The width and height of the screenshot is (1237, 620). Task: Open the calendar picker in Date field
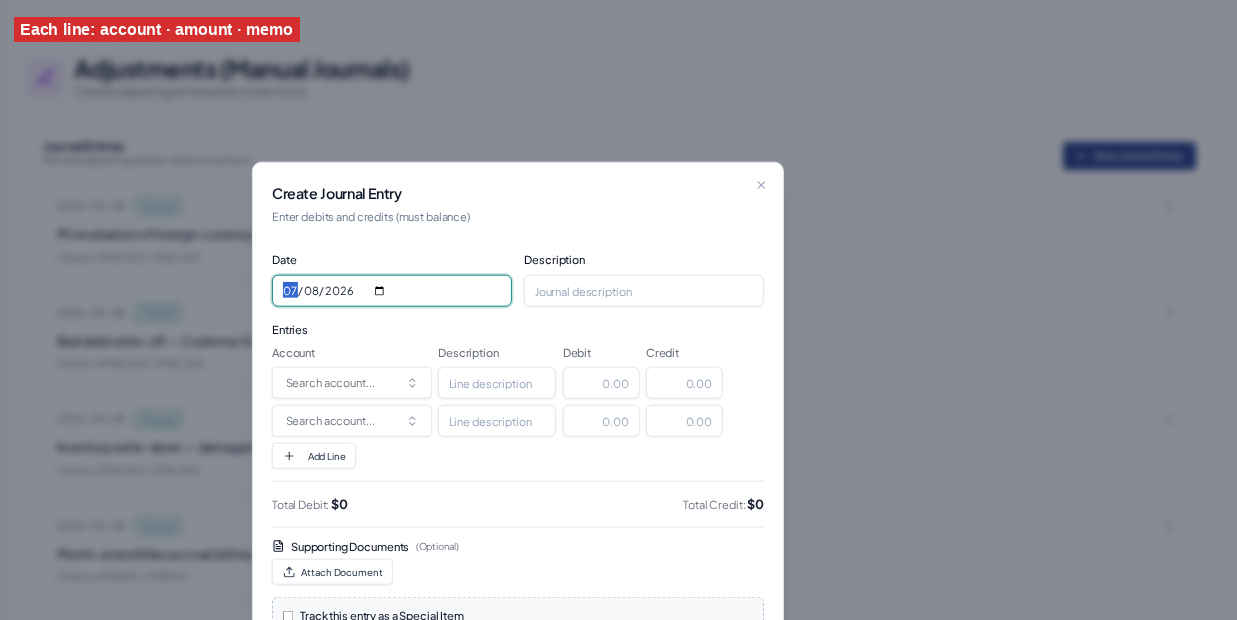379,291
